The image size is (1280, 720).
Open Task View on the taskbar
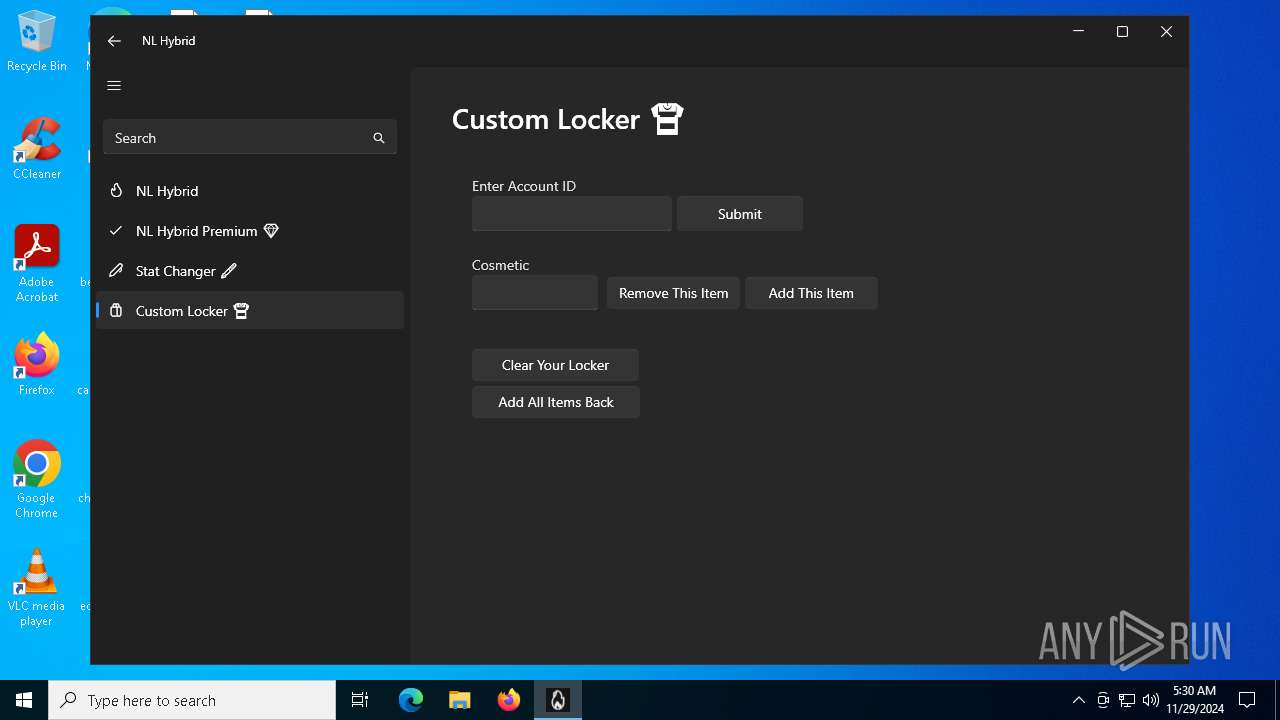coord(360,700)
